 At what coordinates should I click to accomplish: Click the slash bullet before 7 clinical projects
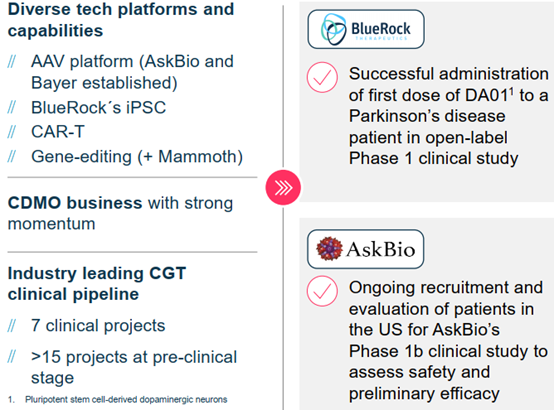pyautogui.click(x=12, y=326)
